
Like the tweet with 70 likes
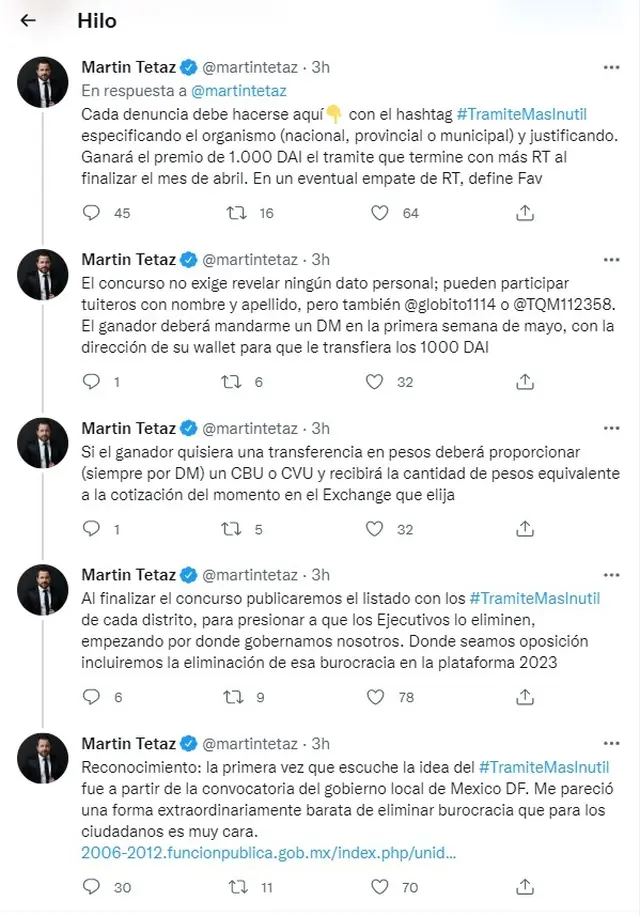[x=380, y=887]
